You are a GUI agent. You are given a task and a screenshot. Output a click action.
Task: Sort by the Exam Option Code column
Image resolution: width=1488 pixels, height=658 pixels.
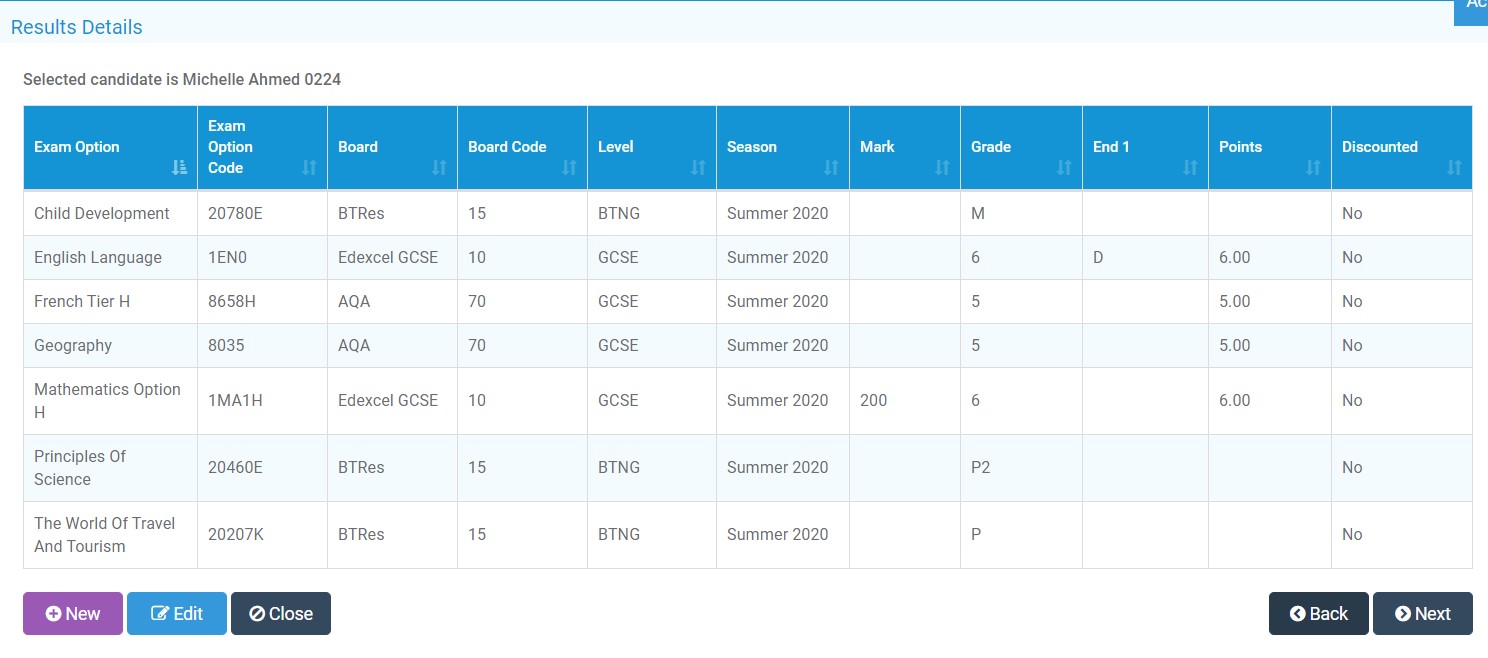pos(310,168)
